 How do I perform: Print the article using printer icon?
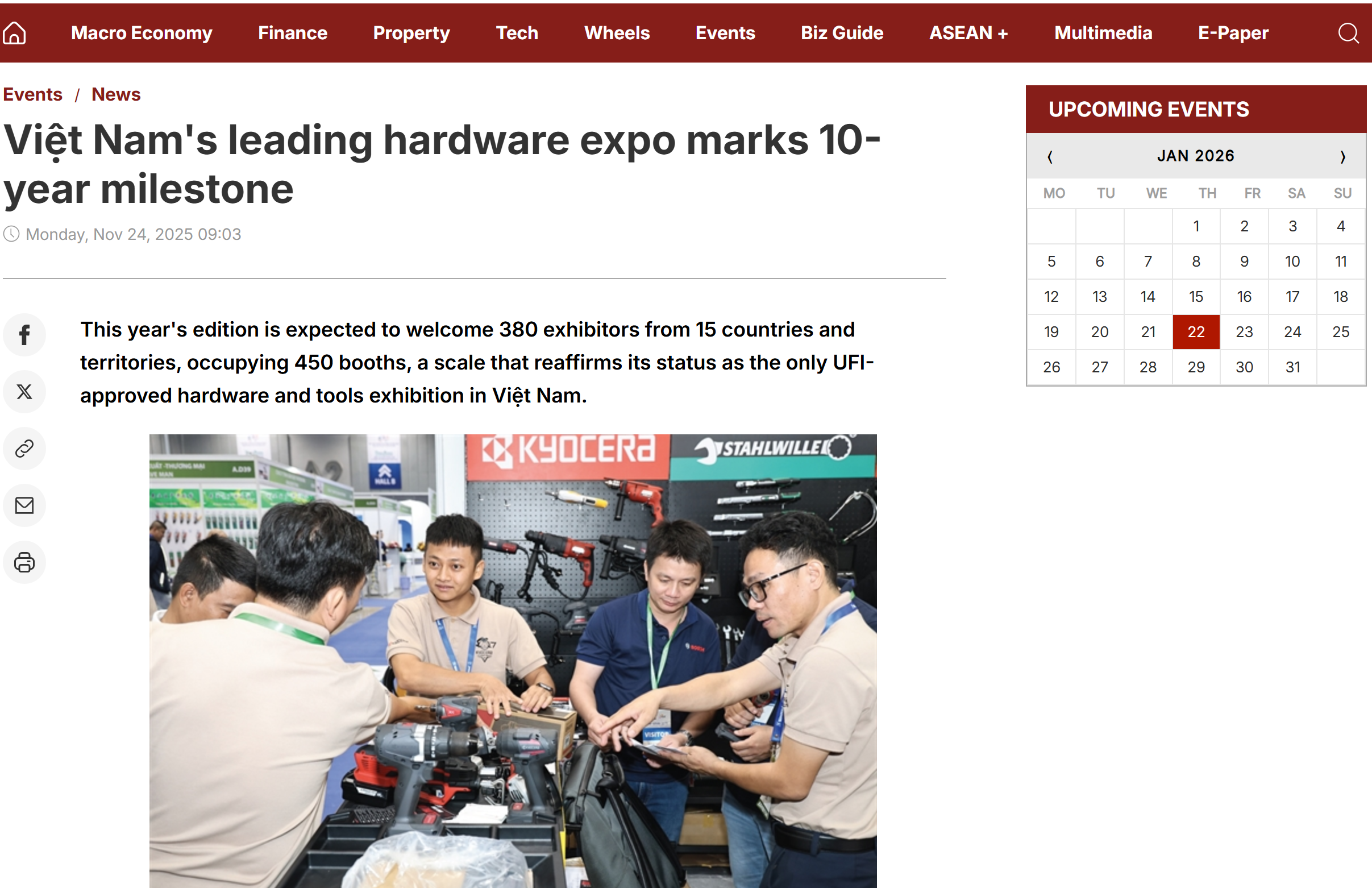tap(24, 562)
